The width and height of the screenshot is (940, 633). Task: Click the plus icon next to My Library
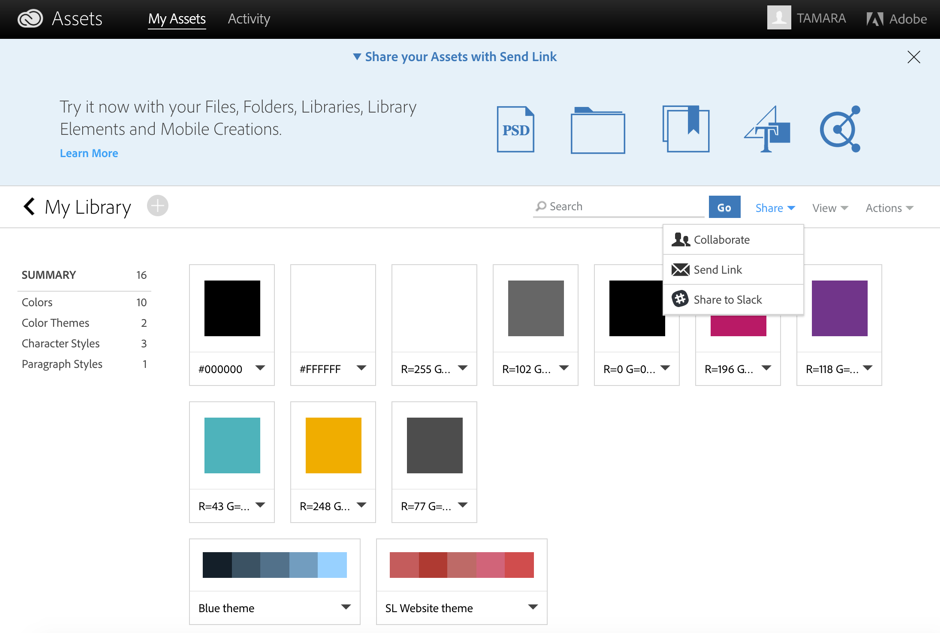pos(157,205)
